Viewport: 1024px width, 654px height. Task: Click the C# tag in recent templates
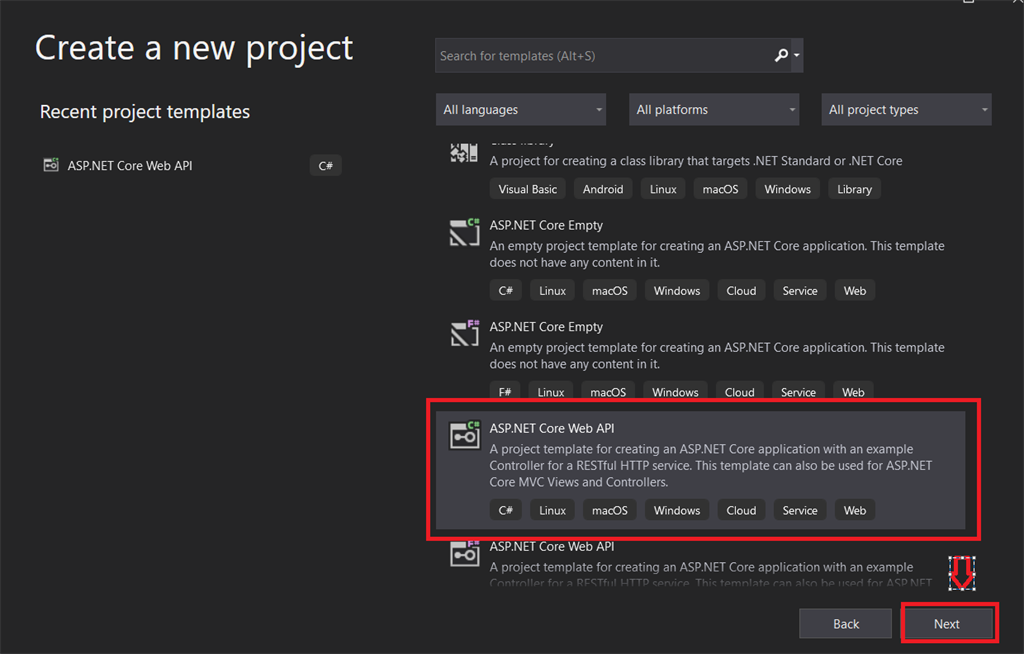pos(325,166)
